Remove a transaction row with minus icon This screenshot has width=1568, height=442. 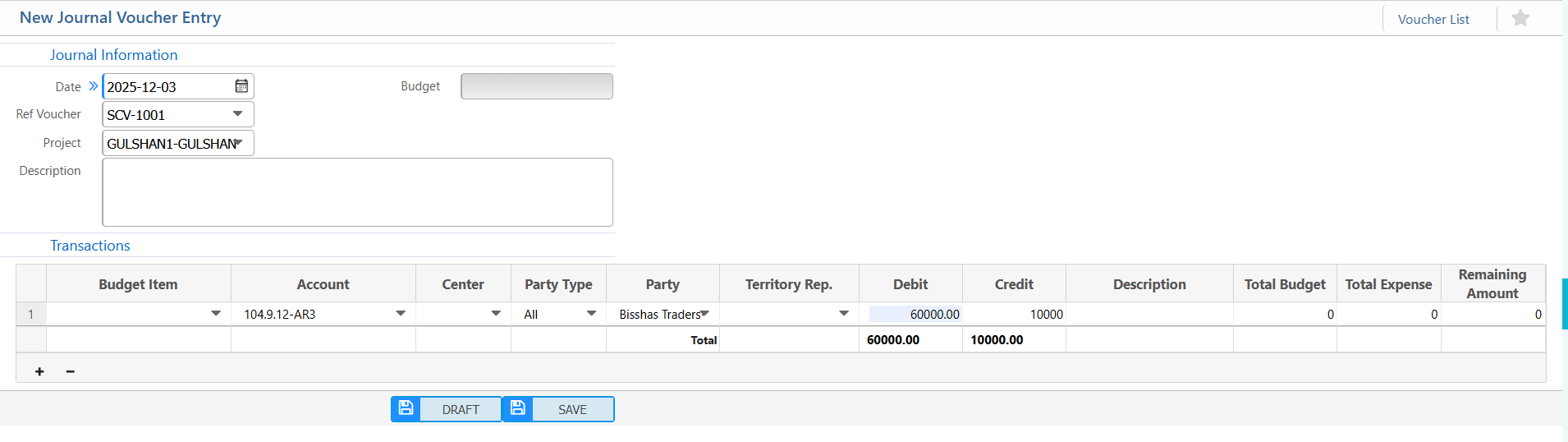point(71,371)
